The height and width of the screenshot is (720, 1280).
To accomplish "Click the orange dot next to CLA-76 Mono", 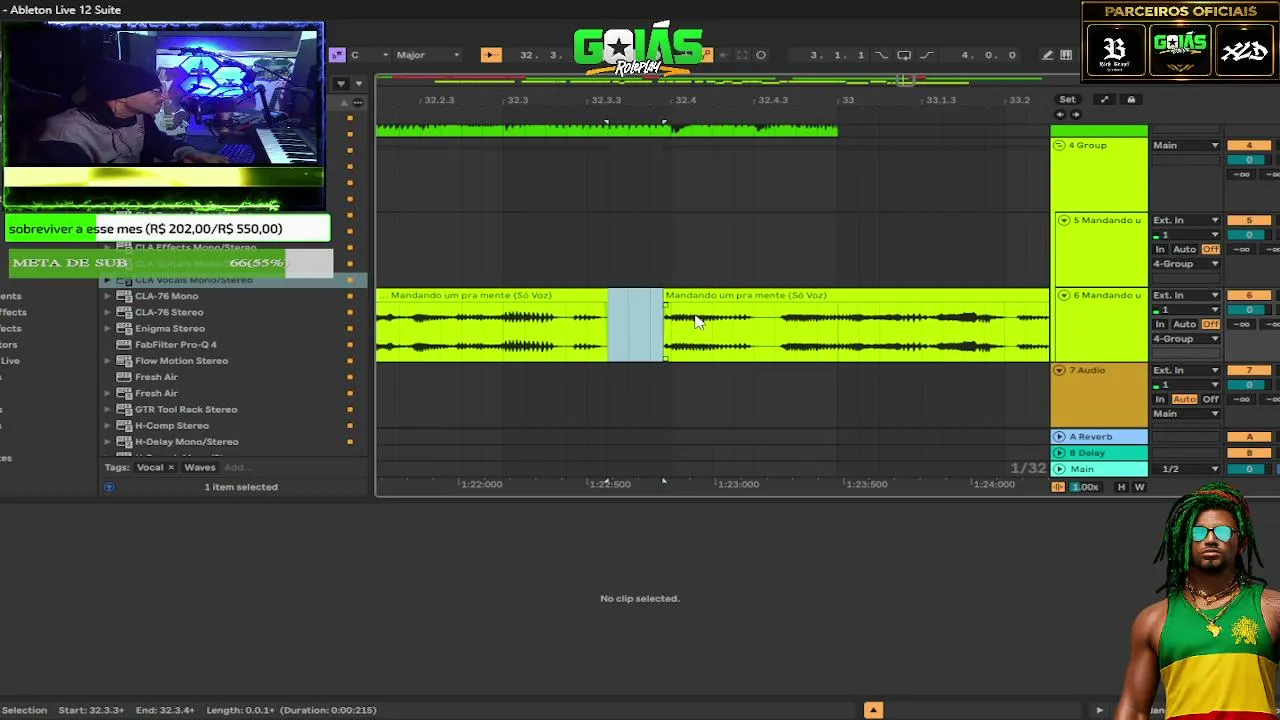I will [349, 296].
